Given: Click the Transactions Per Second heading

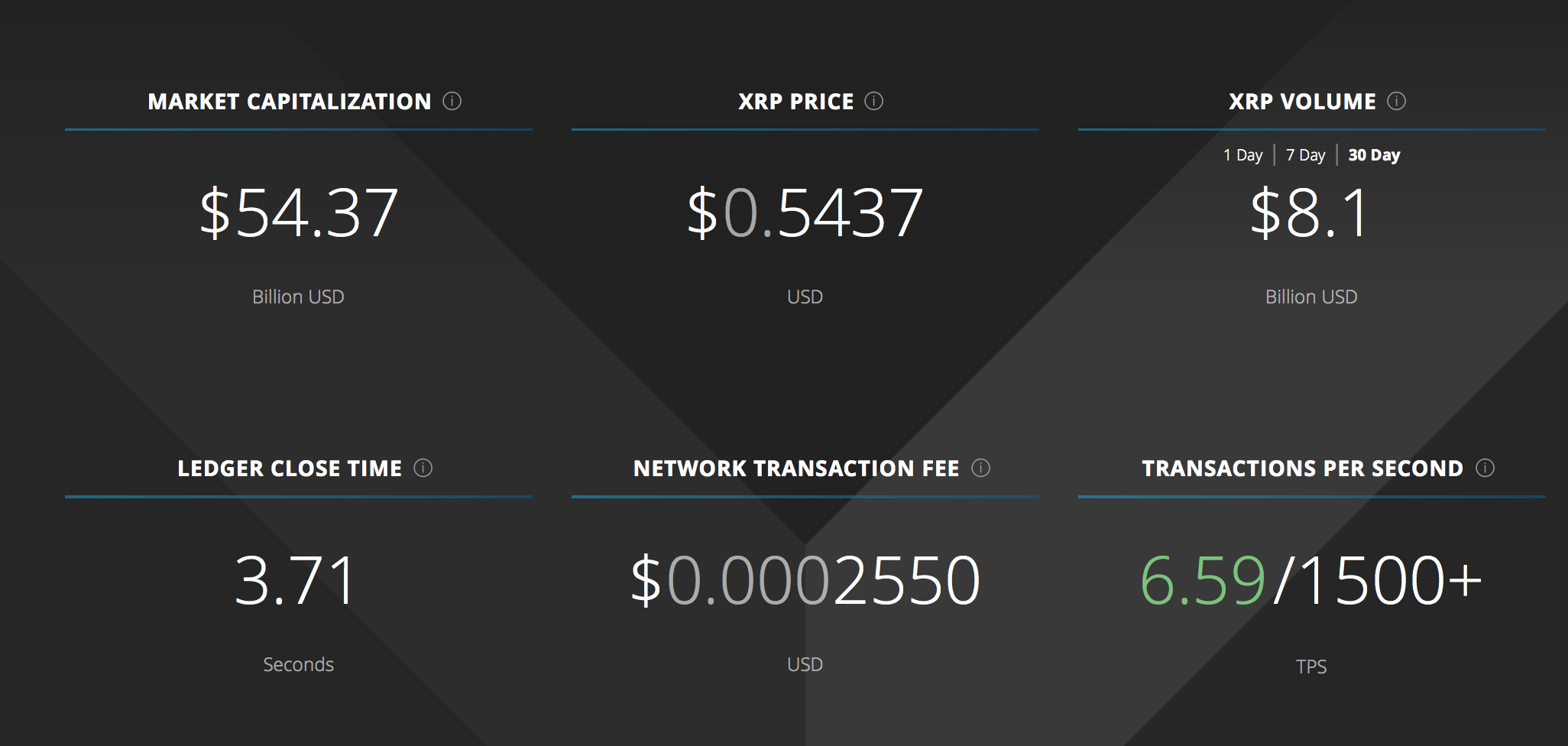Looking at the screenshot, I should (1302, 469).
